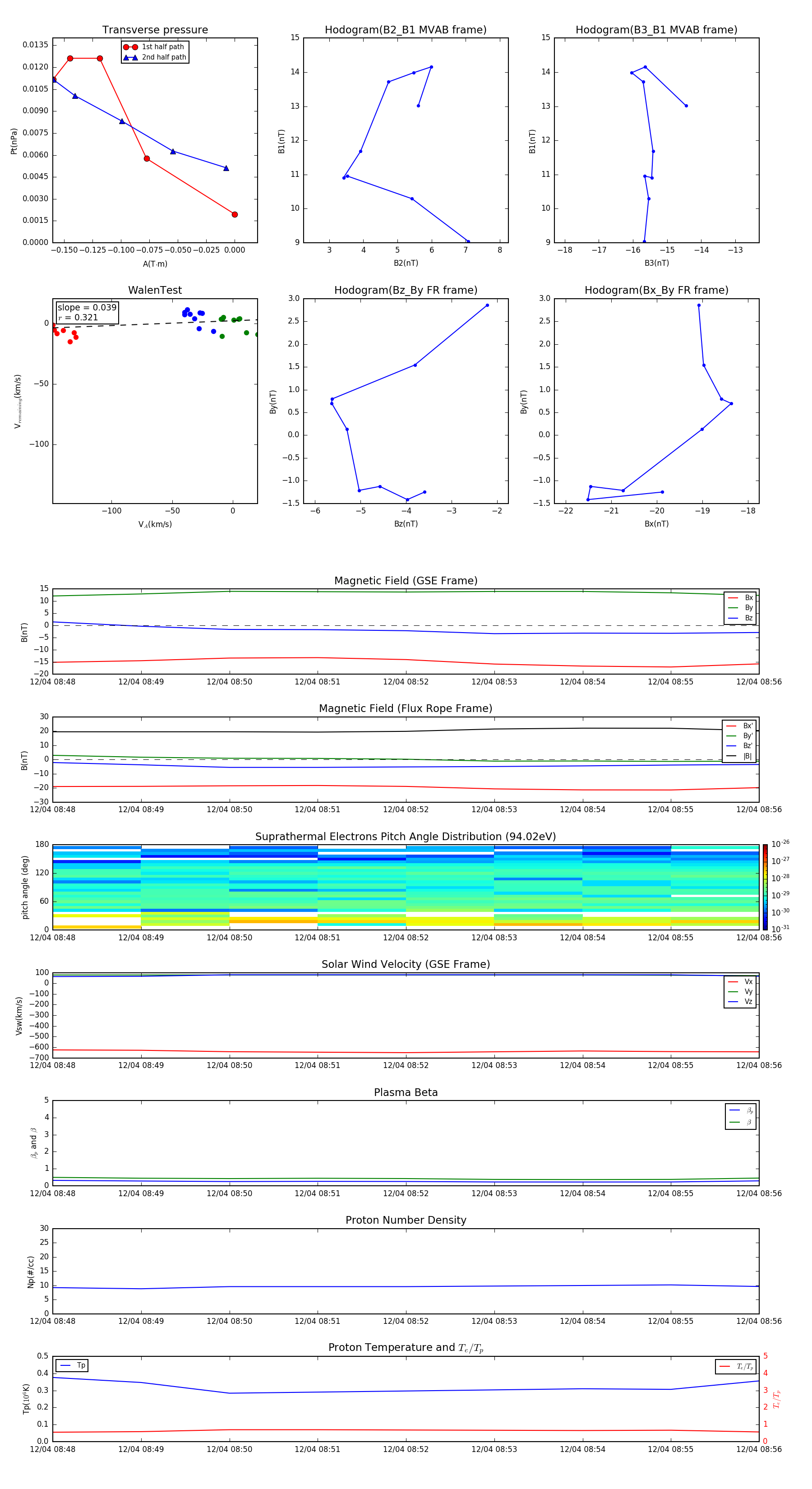Click the Bz' legend entry in Flux Rope panel
This screenshot has width=812, height=1489.
click(740, 746)
